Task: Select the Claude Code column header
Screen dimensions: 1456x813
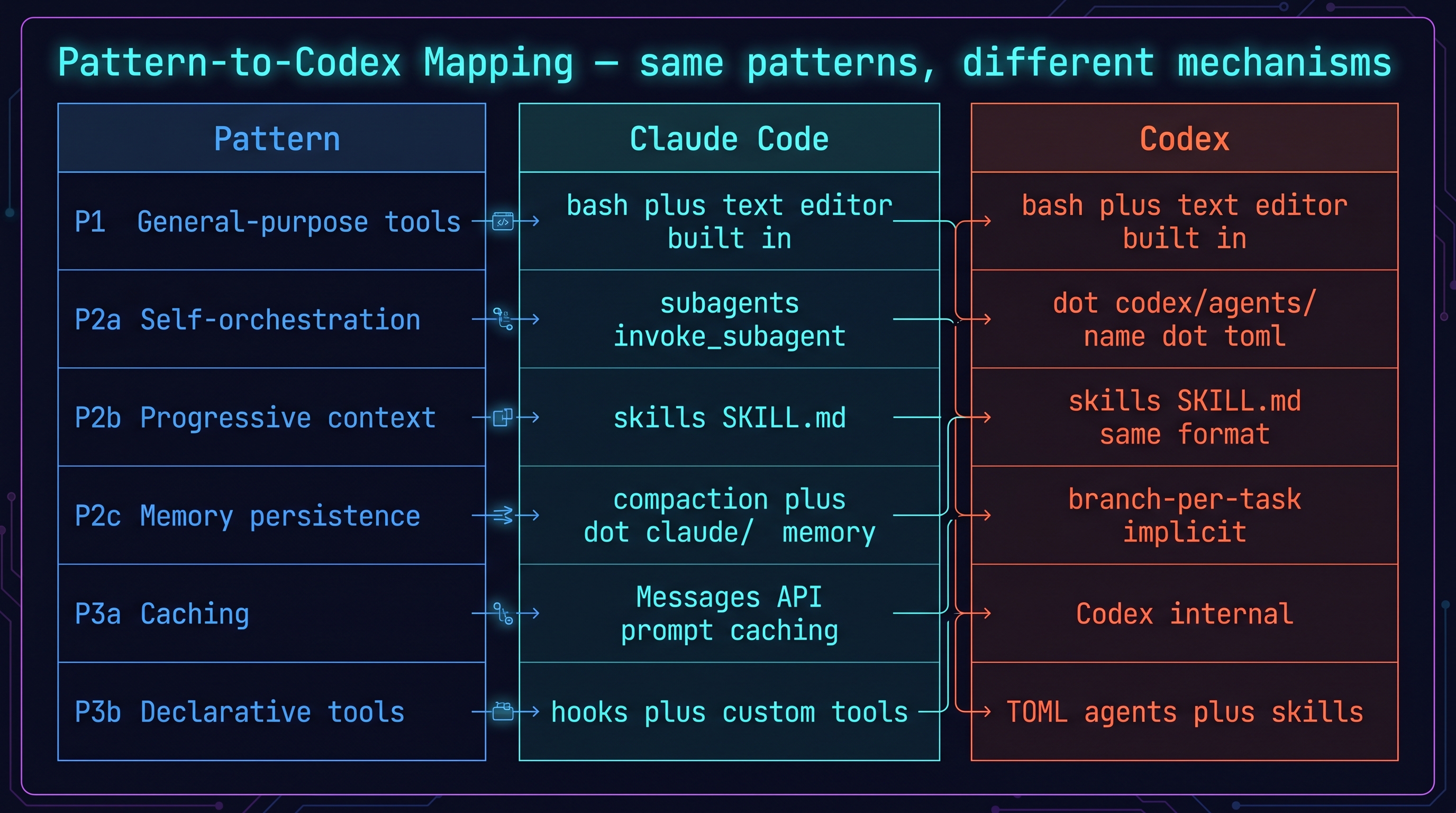Action: click(x=729, y=139)
